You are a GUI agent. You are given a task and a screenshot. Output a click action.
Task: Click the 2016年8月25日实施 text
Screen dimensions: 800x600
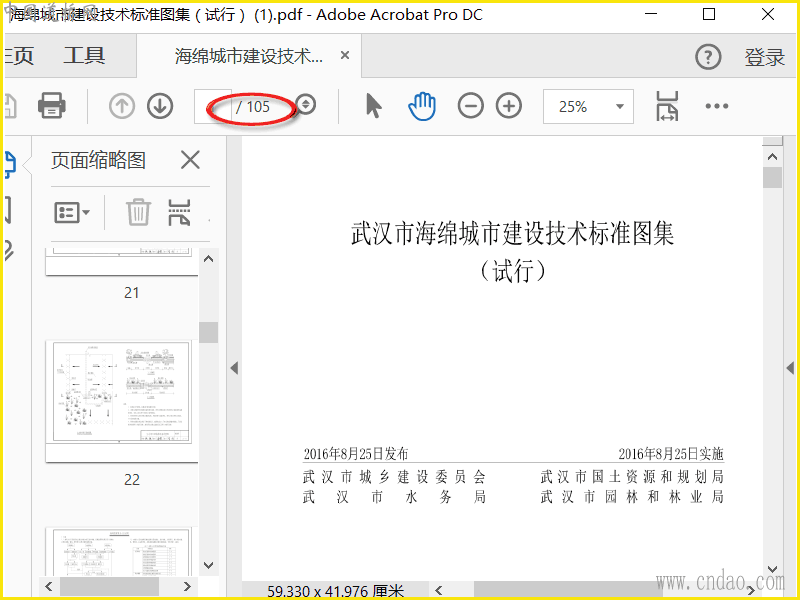click(671, 454)
